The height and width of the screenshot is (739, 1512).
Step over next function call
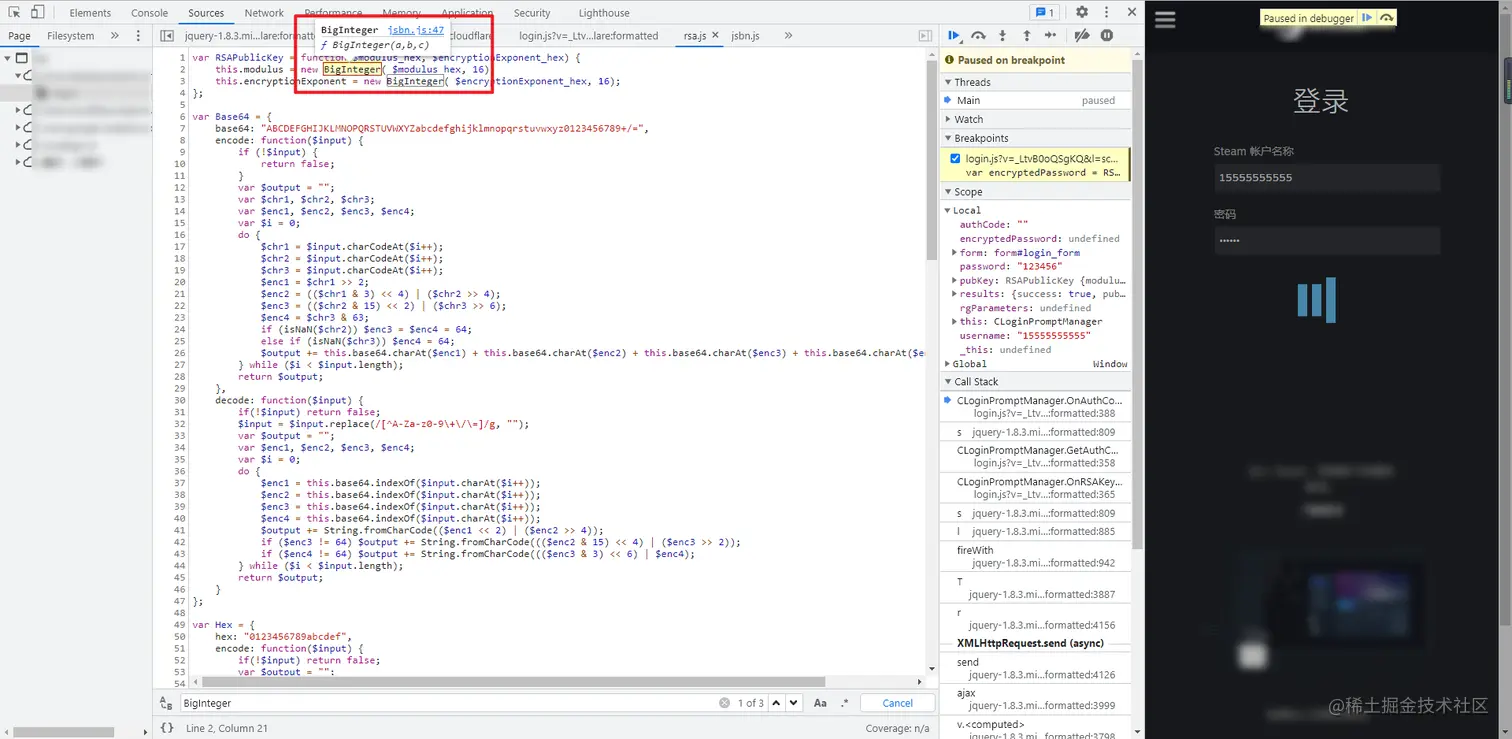[978, 36]
